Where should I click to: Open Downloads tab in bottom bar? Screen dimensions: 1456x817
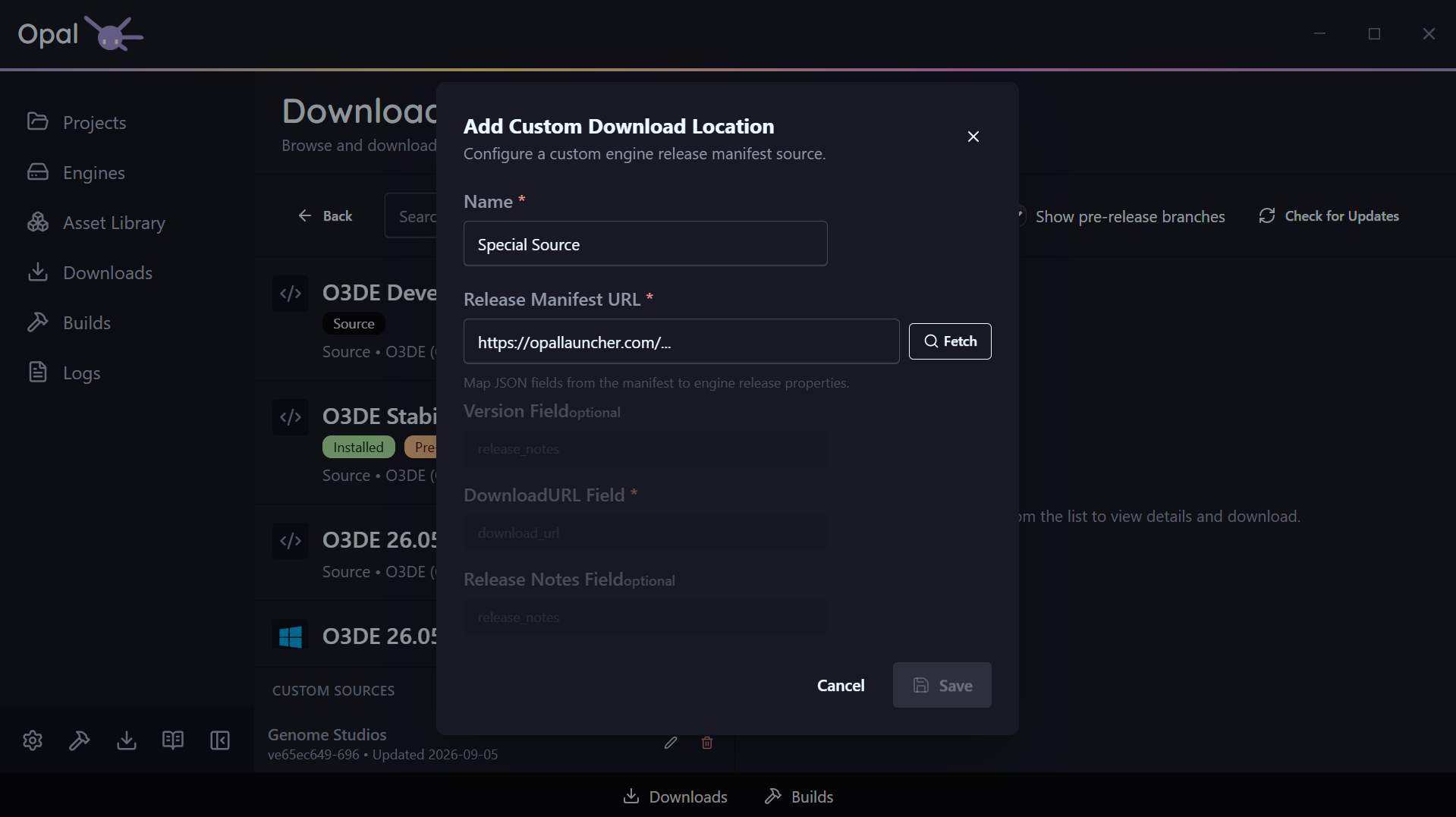(x=675, y=797)
